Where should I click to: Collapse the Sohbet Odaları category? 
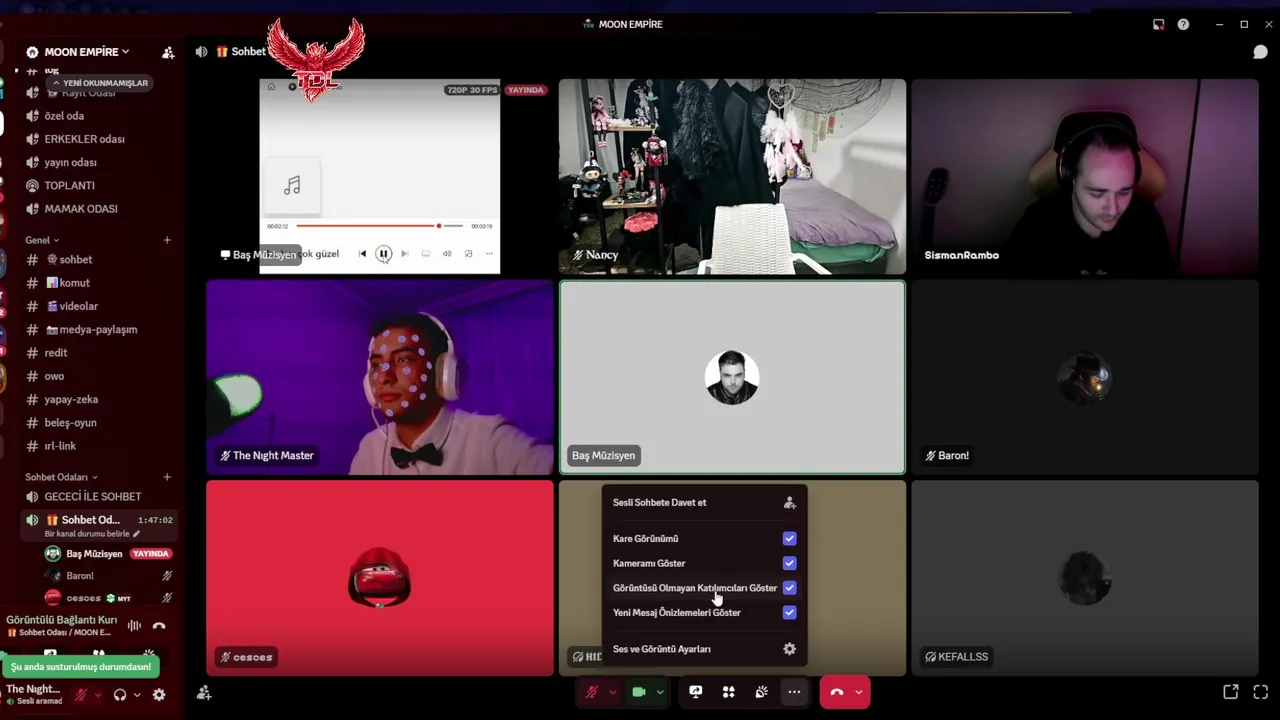point(61,477)
